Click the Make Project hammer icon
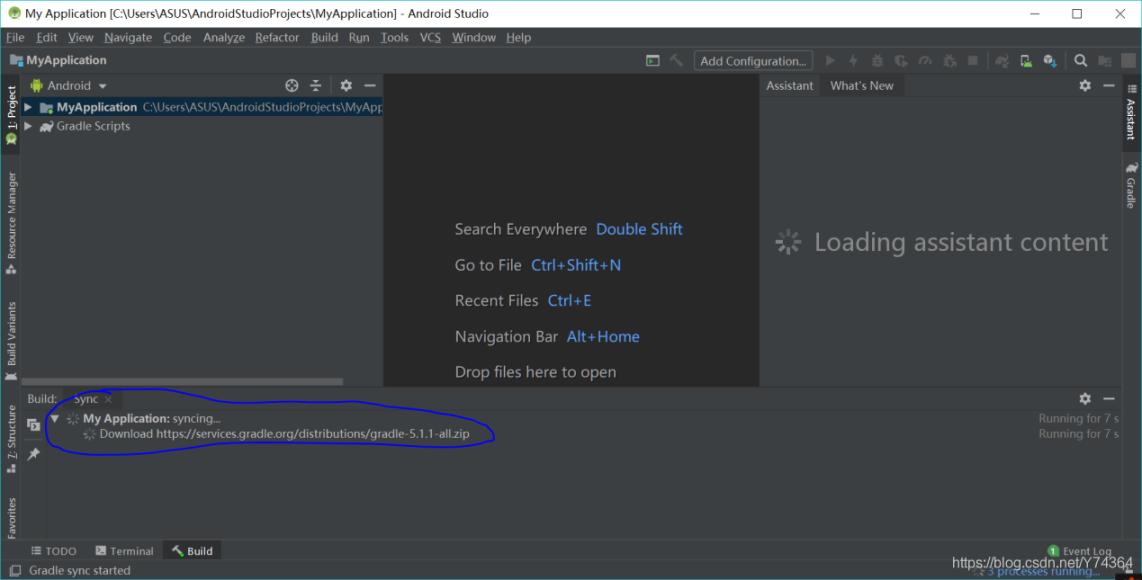Viewport: 1142px width, 580px height. pyautogui.click(x=677, y=61)
